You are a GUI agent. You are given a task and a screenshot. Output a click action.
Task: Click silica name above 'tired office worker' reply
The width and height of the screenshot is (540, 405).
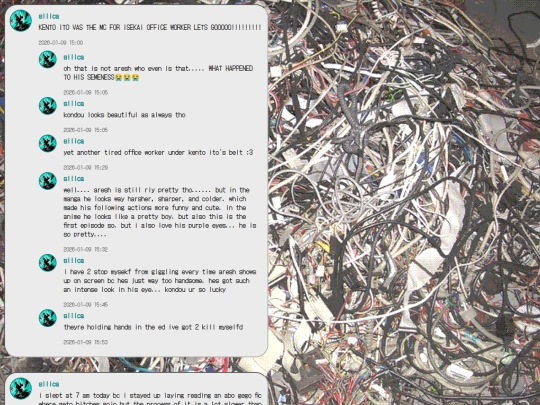74,141
